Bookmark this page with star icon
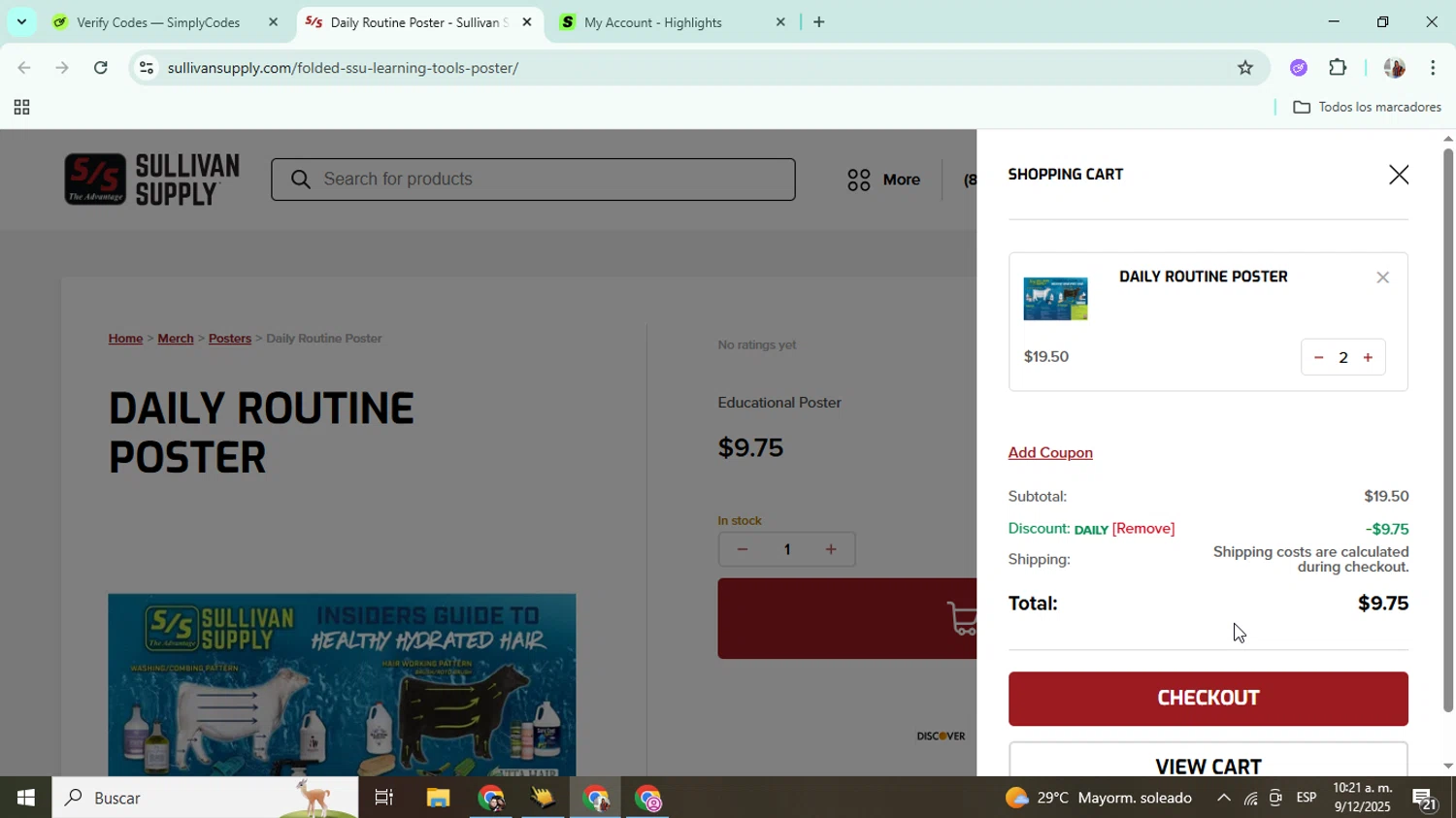This screenshot has width=1456, height=818. [1245, 68]
